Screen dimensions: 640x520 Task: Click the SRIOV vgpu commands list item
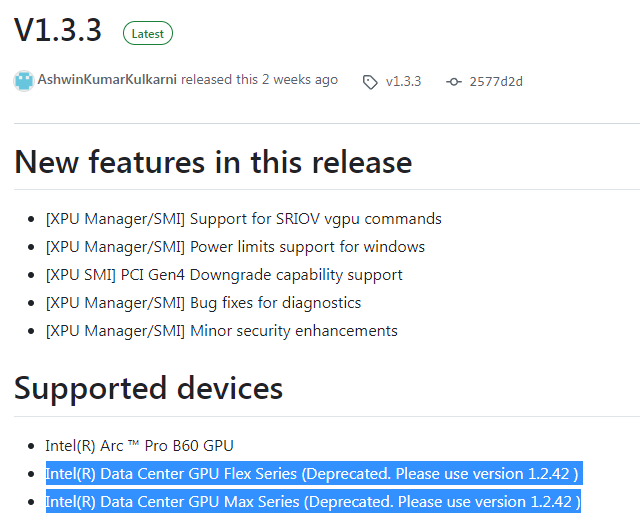[243, 218]
